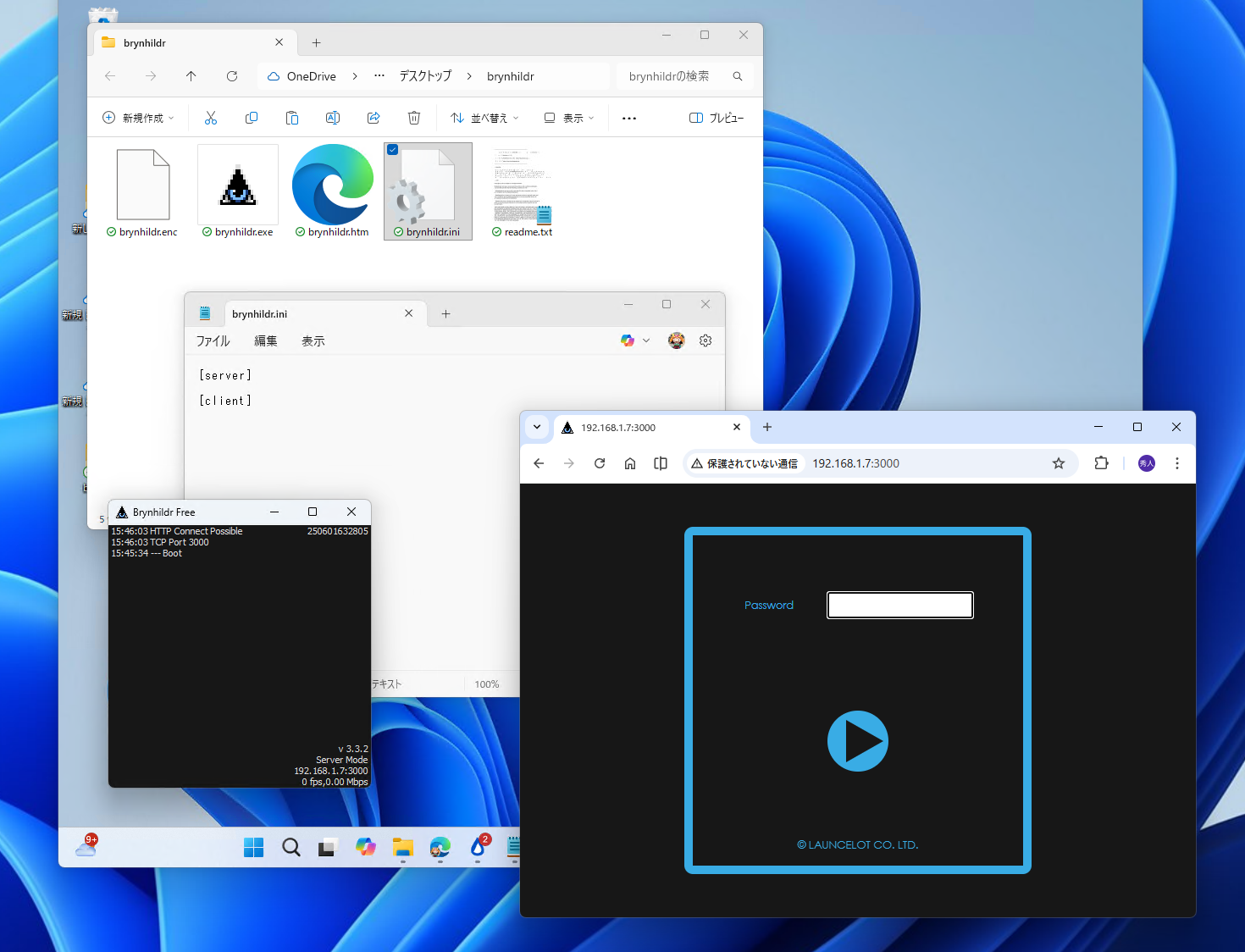Viewport: 1245px width, 952px height.
Task: Click the Delete trash icon in File Explorer
Action: click(414, 118)
